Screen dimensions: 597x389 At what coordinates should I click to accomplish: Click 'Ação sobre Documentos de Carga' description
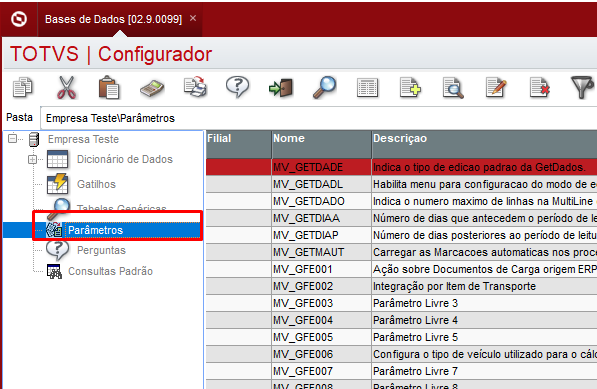click(x=485, y=269)
